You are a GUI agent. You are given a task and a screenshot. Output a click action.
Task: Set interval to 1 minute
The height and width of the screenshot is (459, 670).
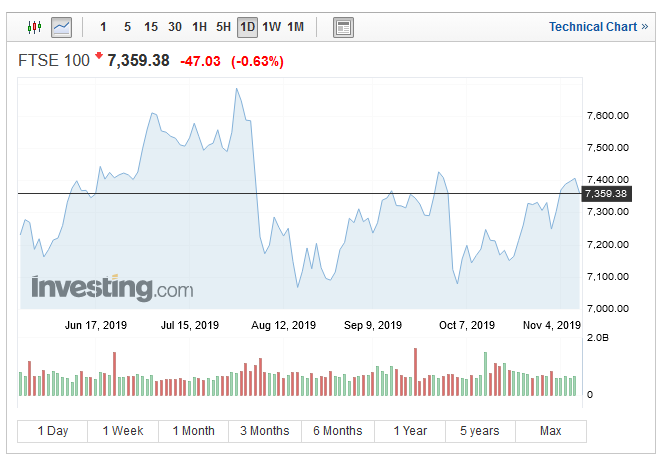(103, 27)
